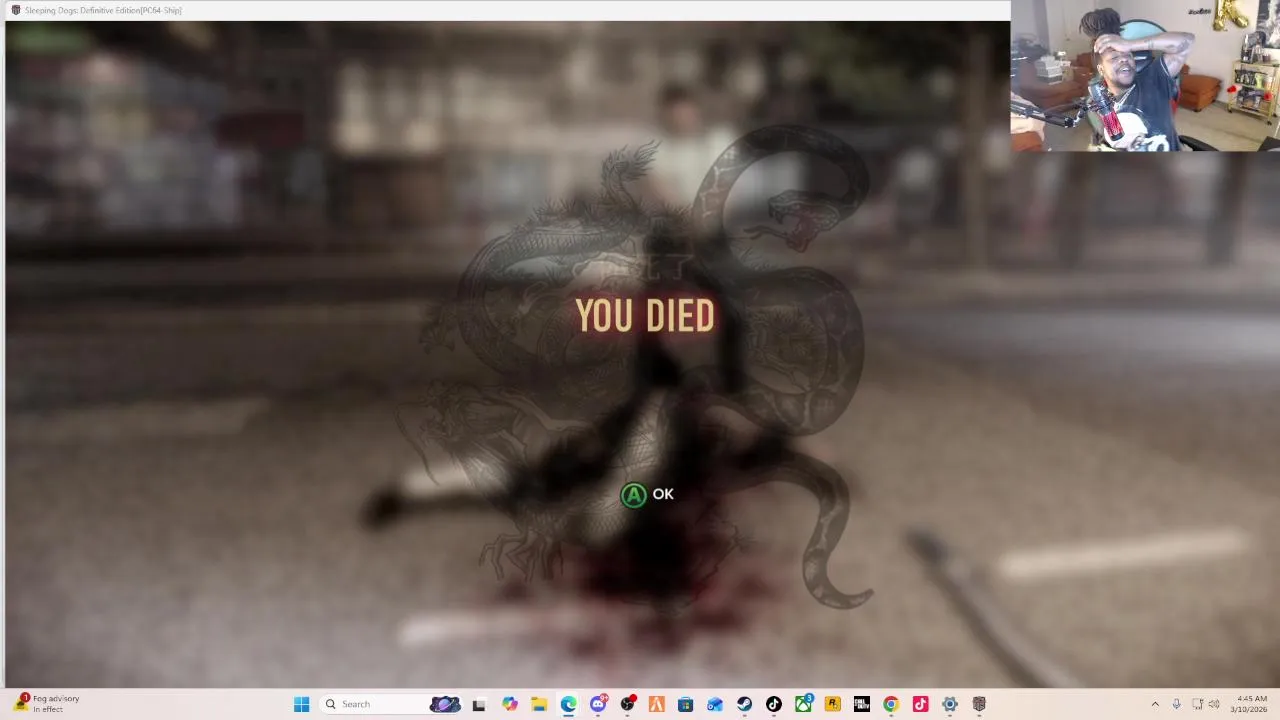Open volume control tray icon
The width and height of the screenshot is (1280, 720).
1214,704
